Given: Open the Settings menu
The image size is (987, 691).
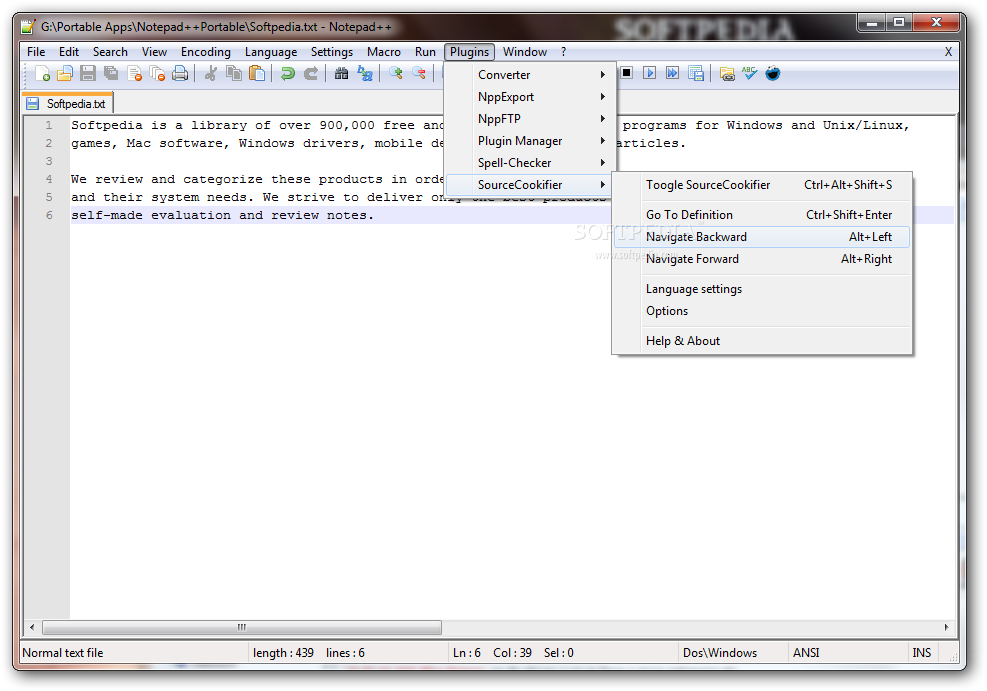Looking at the screenshot, I should (x=332, y=52).
